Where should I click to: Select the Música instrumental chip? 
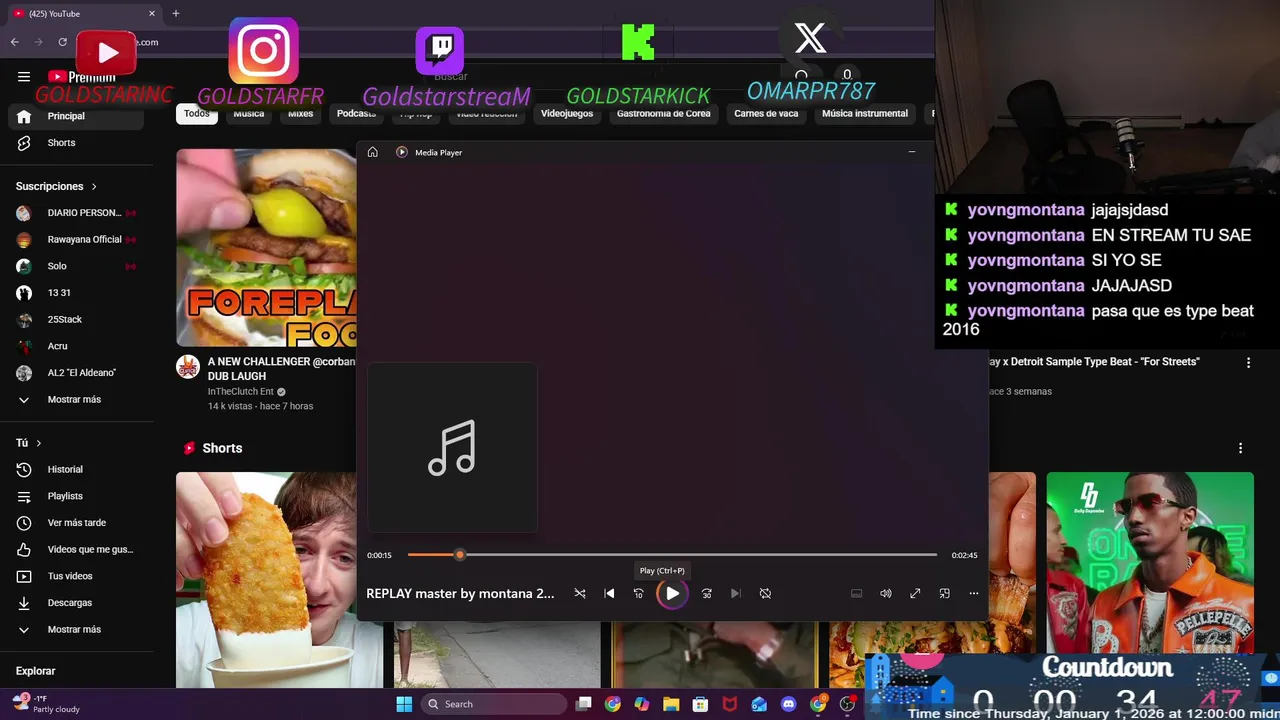865,113
